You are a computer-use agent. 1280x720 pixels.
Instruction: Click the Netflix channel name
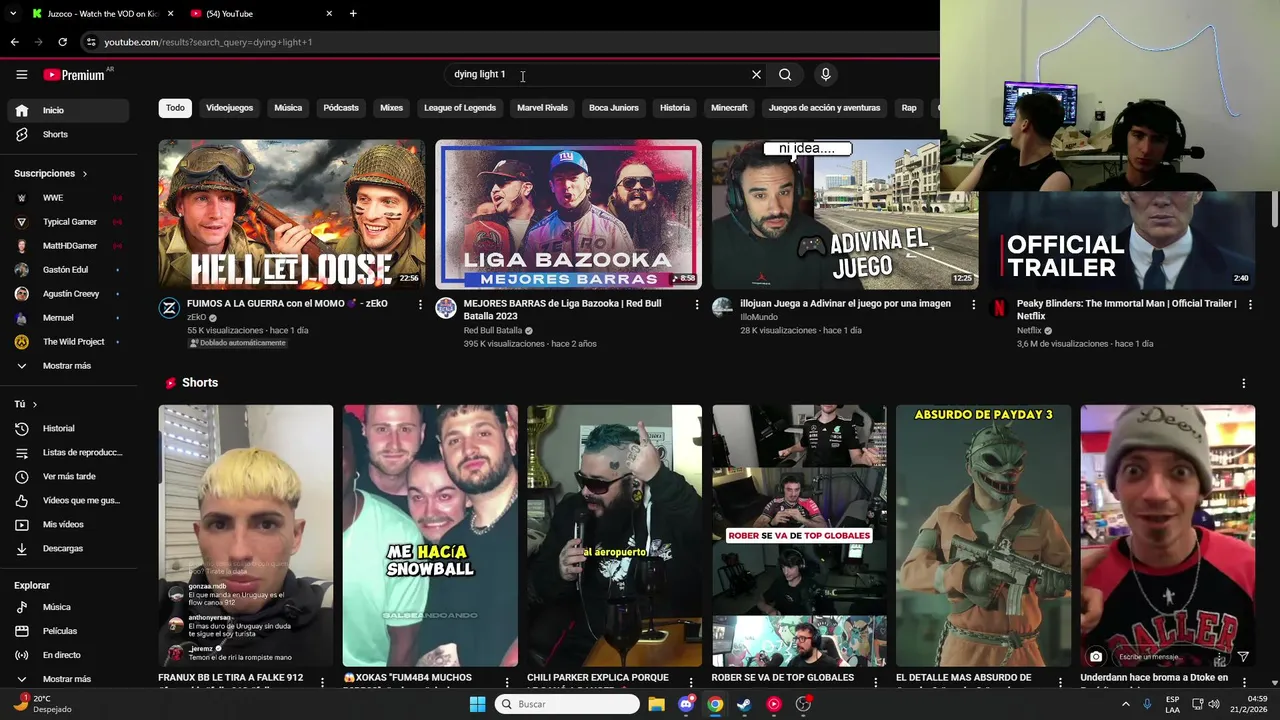click(1029, 330)
